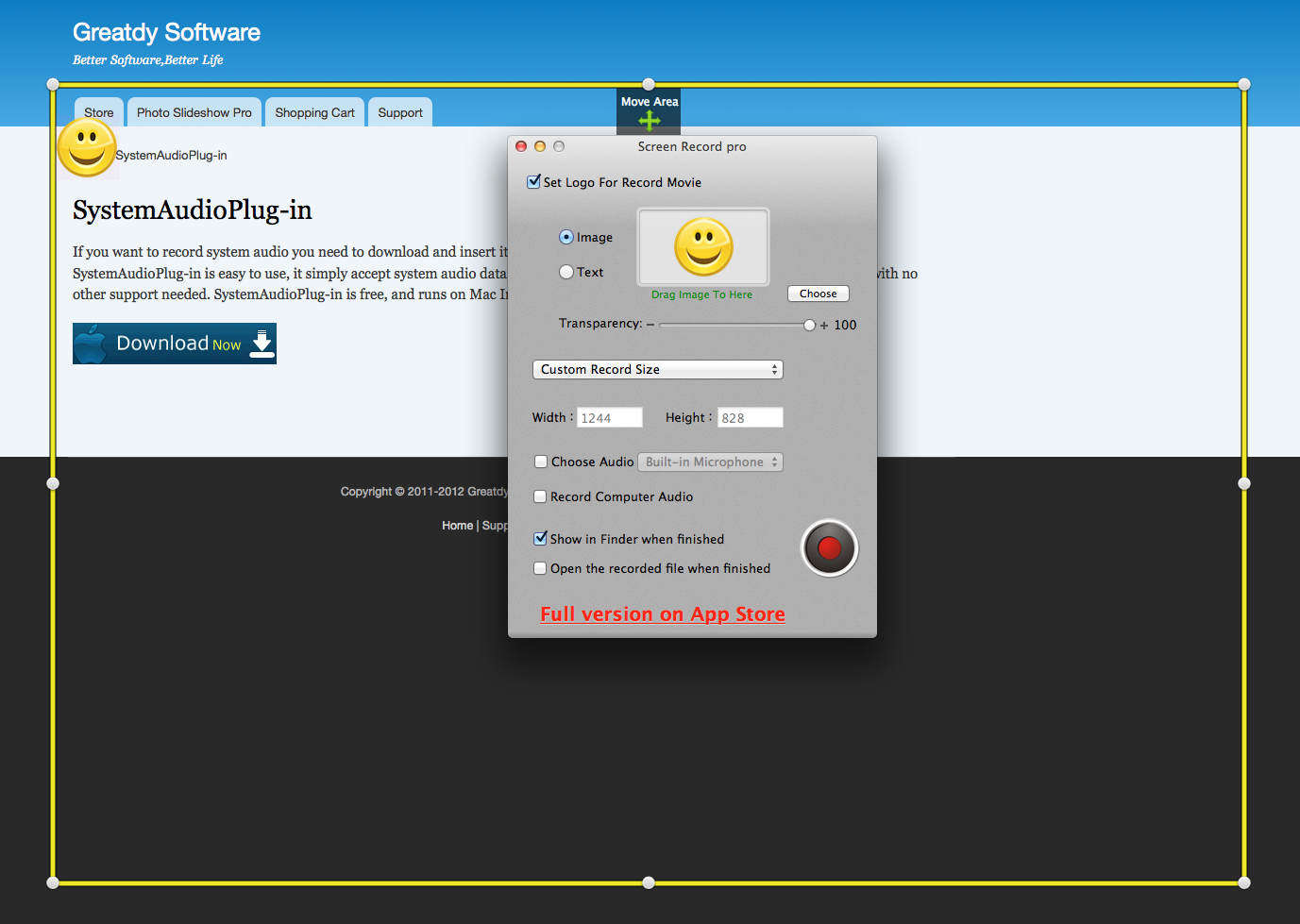The height and width of the screenshot is (924, 1300).
Task: Check Open the recorded file when finished
Action: pos(540,568)
